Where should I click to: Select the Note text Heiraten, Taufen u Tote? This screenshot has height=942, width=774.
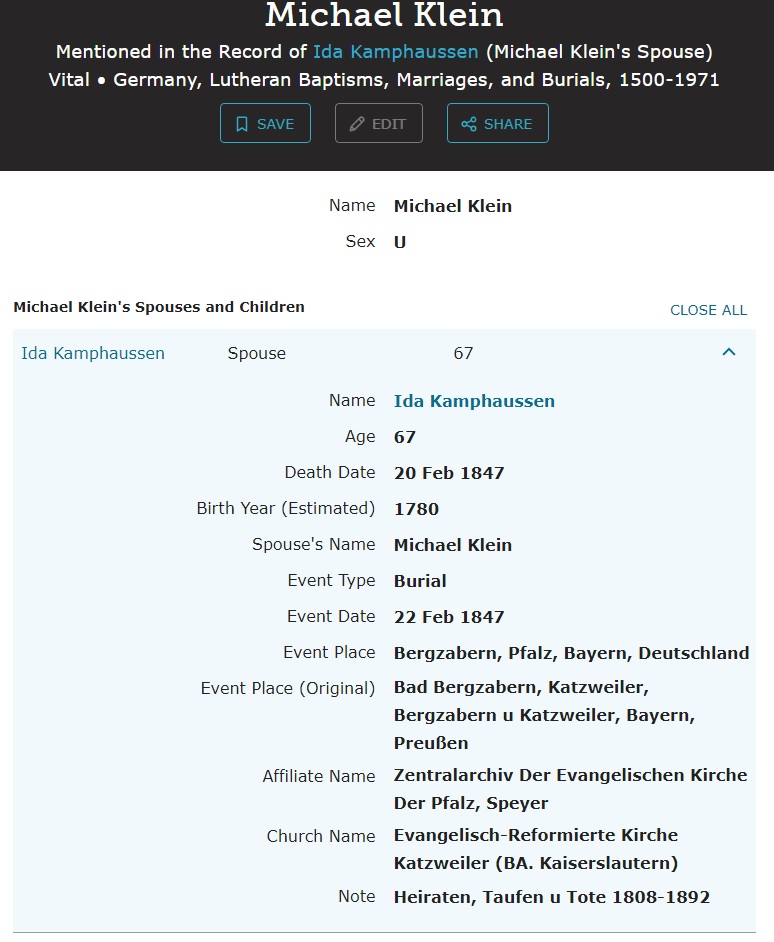(x=552, y=897)
